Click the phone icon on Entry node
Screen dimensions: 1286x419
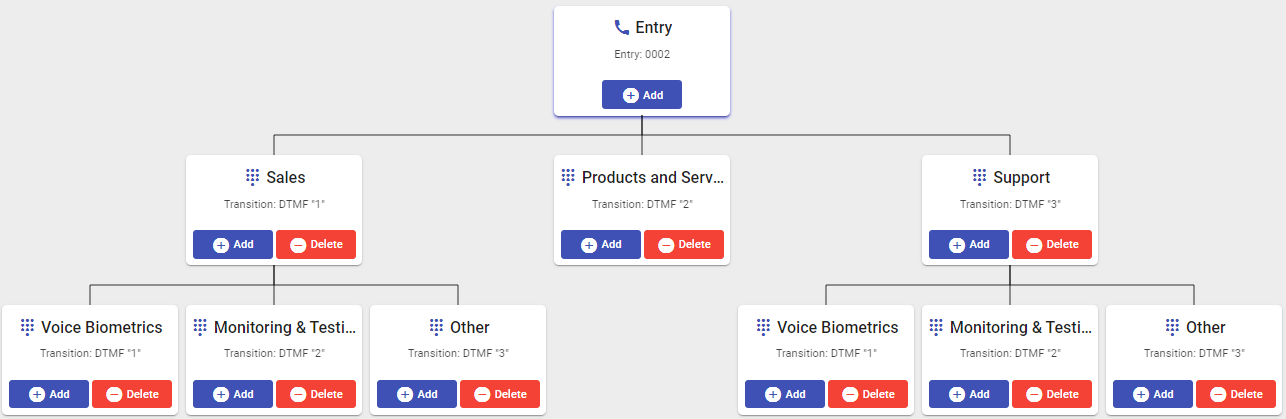coord(622,28)
